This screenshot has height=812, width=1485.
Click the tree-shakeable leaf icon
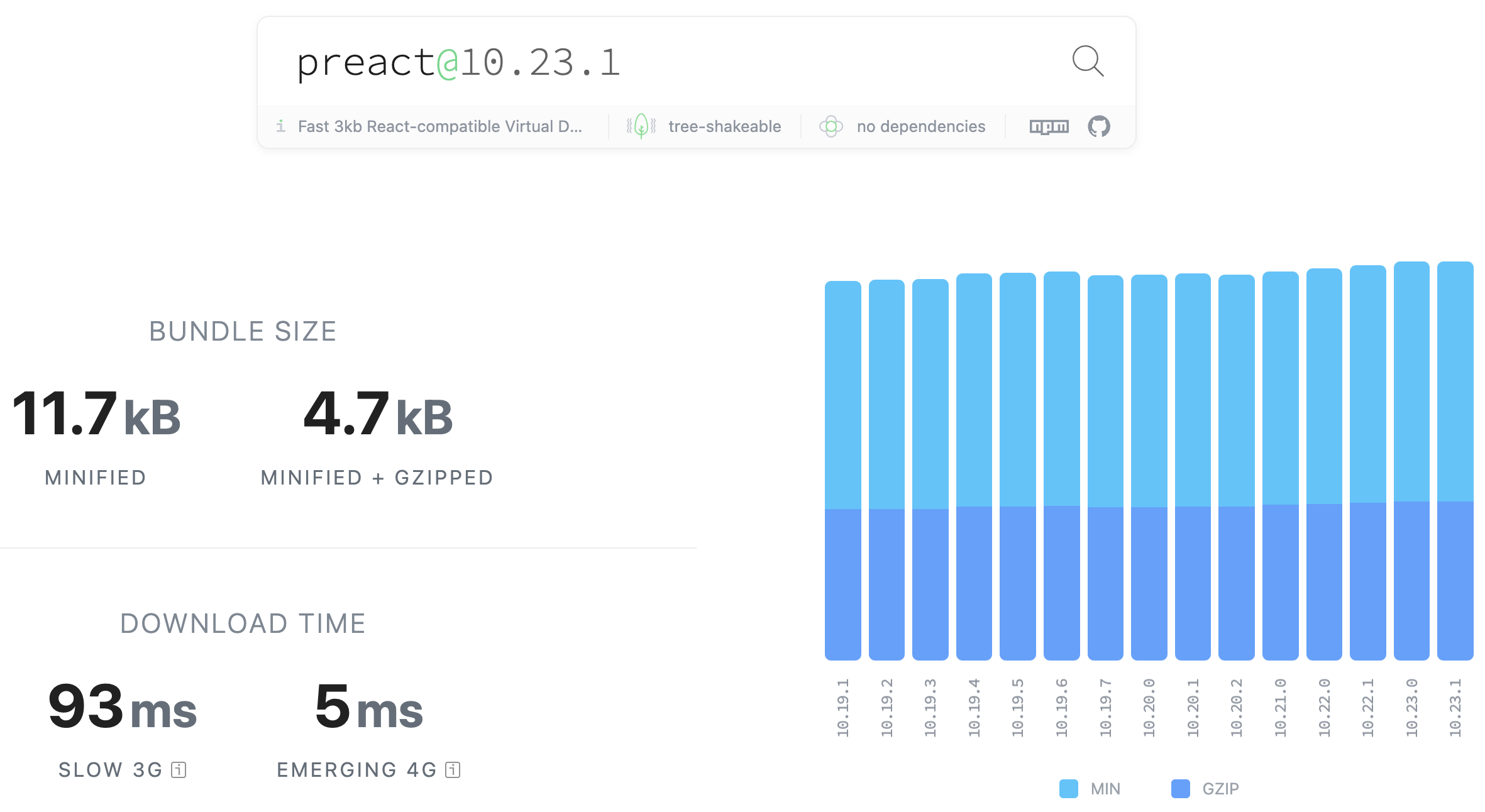coord(641,126)
